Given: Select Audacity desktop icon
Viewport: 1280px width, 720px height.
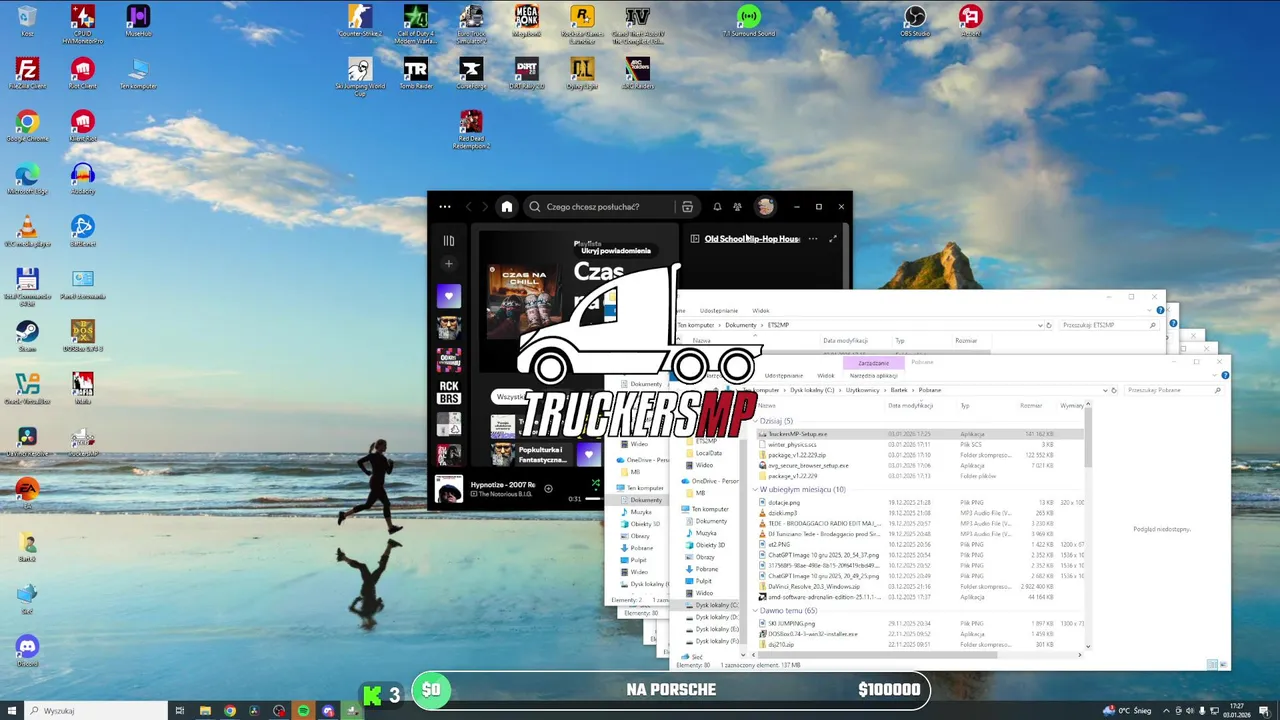Looking at the screenshot, I should pos(82,178).
